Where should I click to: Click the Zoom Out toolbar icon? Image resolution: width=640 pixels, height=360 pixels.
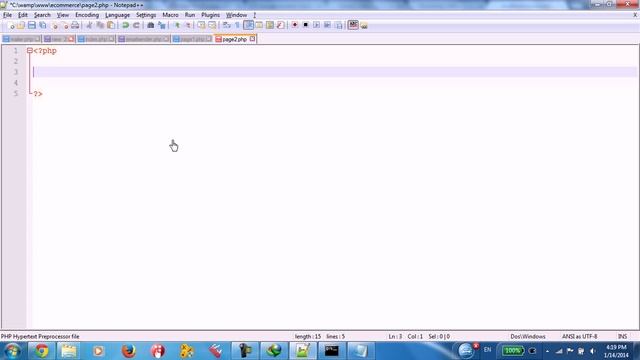[188, 25]
